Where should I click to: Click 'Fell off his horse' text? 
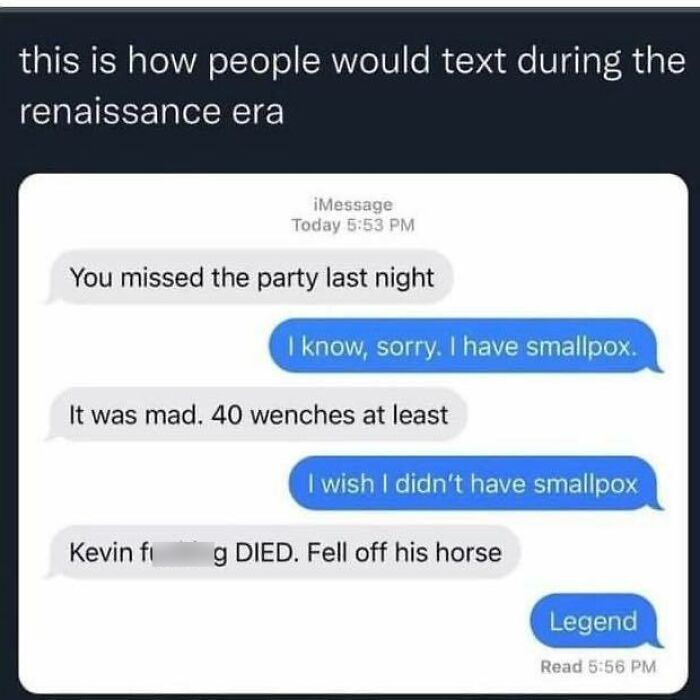click(404, 553)
